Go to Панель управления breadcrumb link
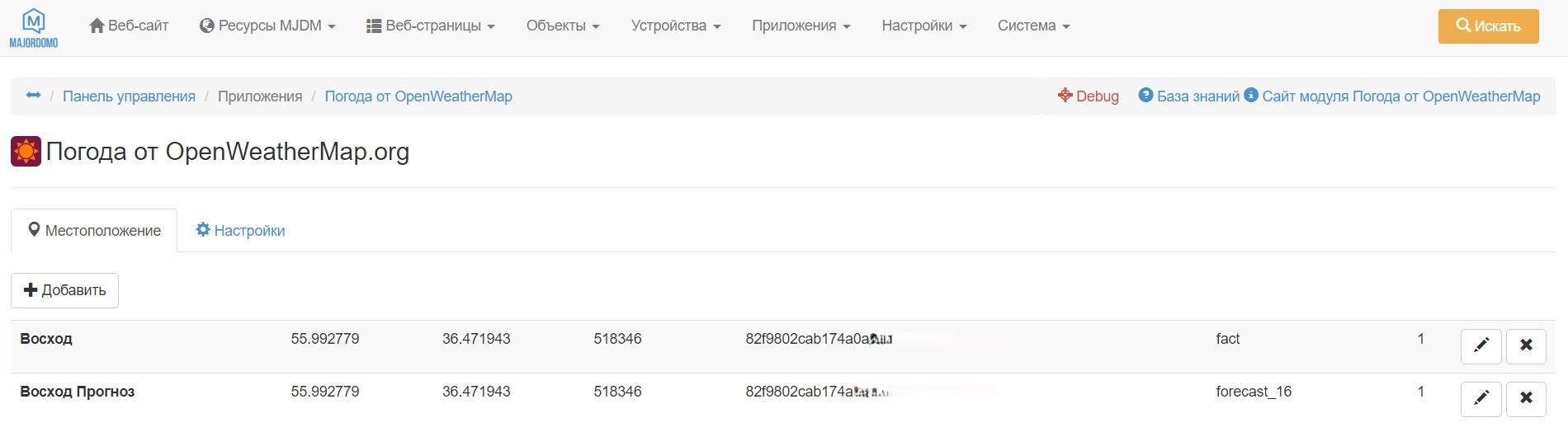This screenshot has width=1568, height=432. pos(129,96)
